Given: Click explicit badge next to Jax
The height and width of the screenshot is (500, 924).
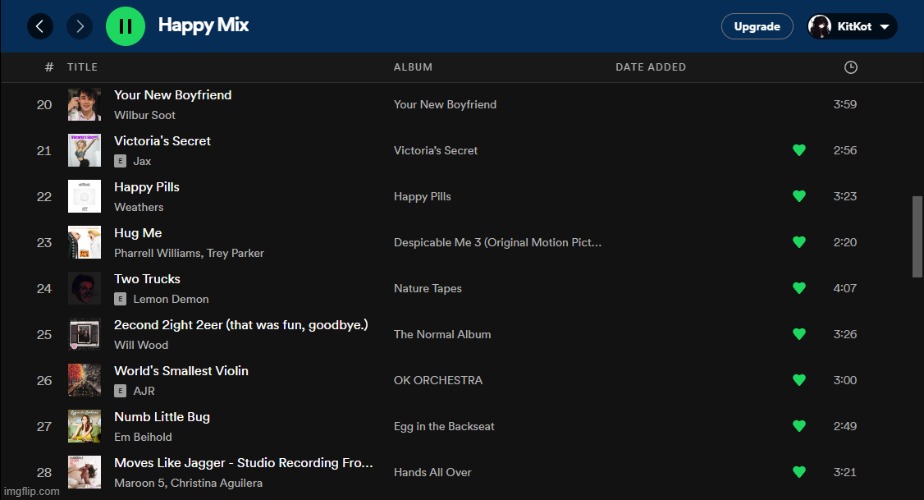Looking at the screenshot, I should coord(120,161).
